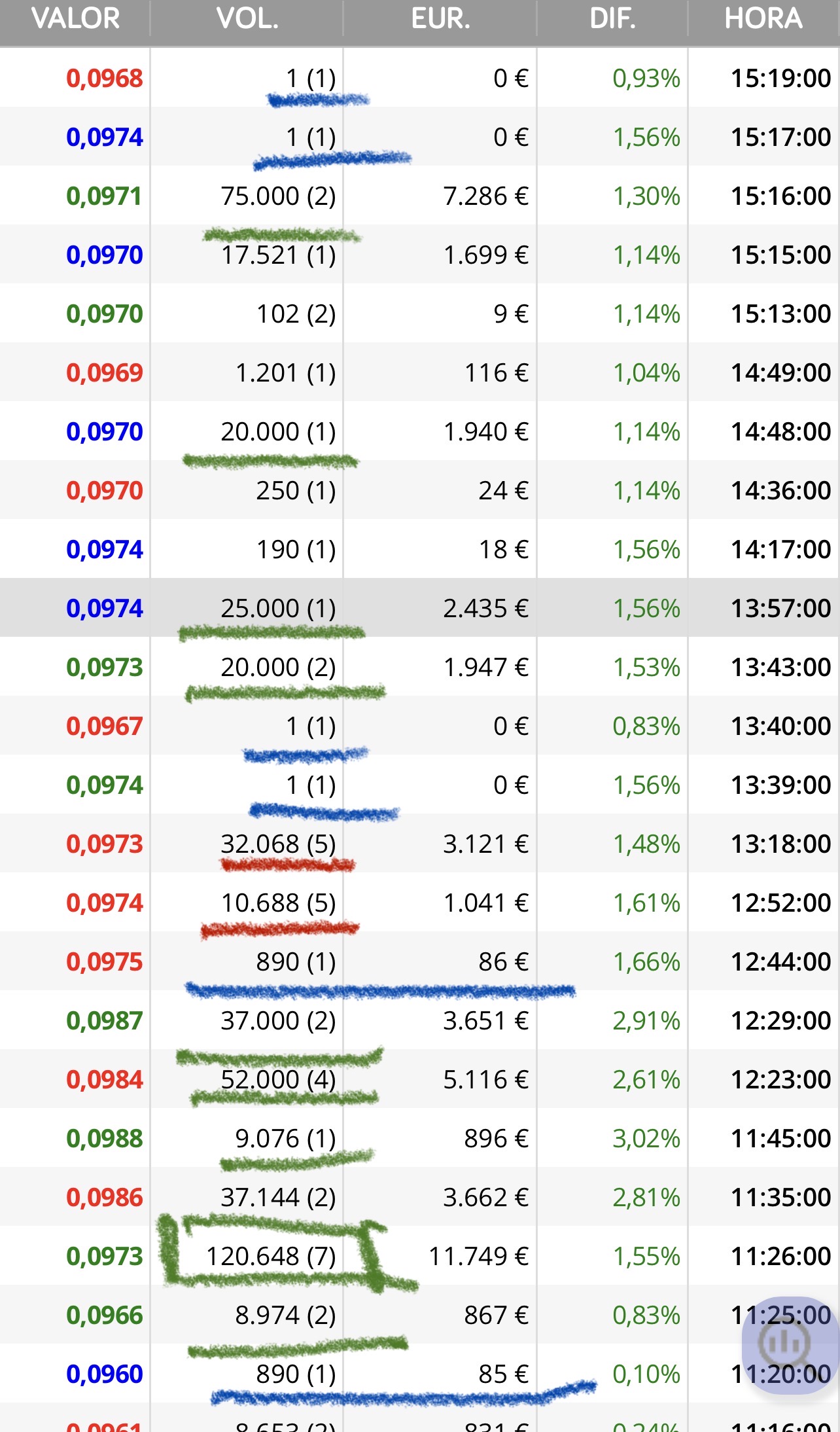The height and width of the screenshot is (1432, 840).
Task: Select time 12:52:00
Action: pos(780,903)
